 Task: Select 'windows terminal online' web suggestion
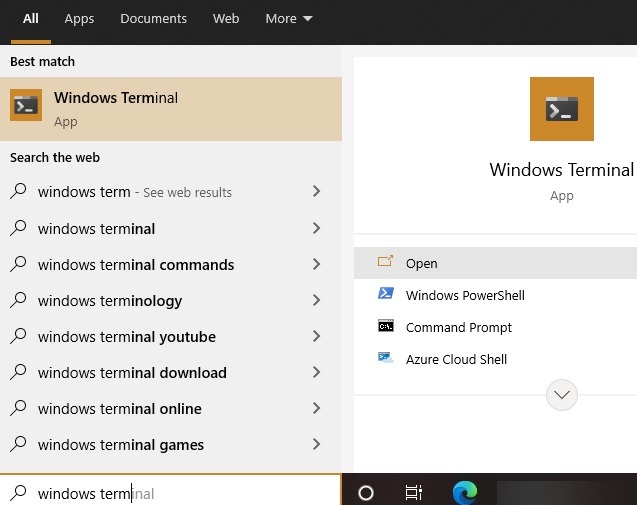(x=171, y=408)
